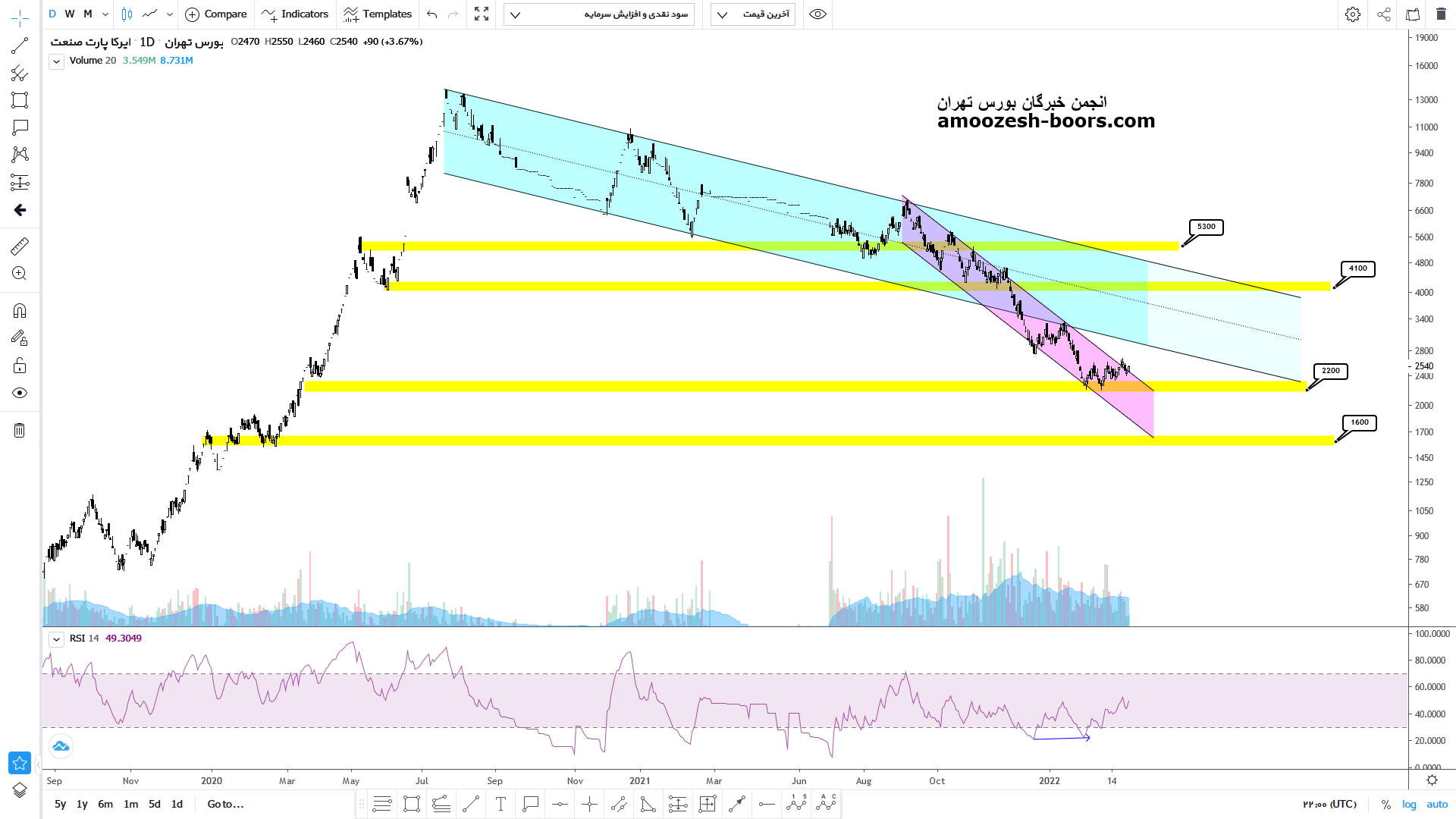Click the trash remove drawings icon
The width and height of the screenshot is (1456, 819).
click(20, 431)
